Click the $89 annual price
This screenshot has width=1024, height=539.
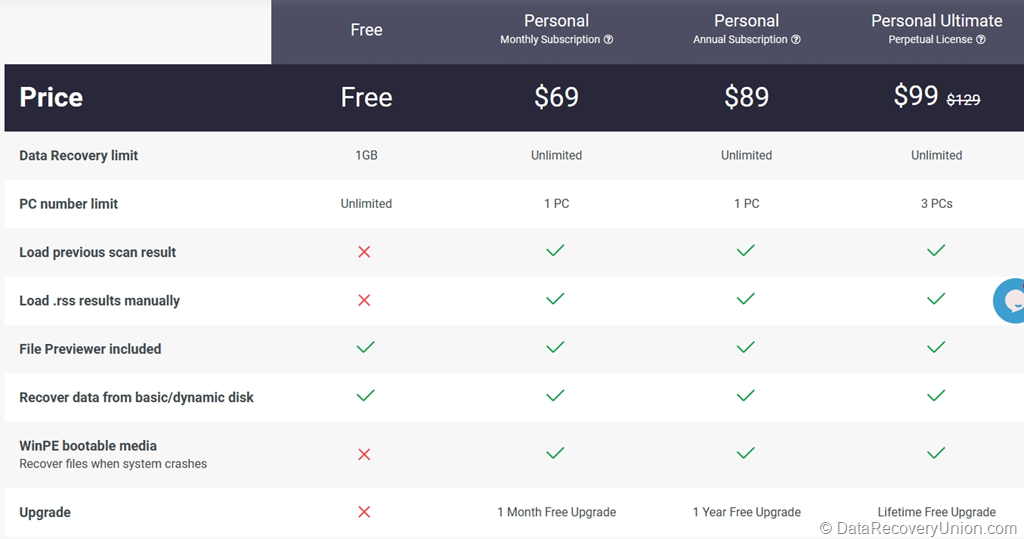(746, 97)
